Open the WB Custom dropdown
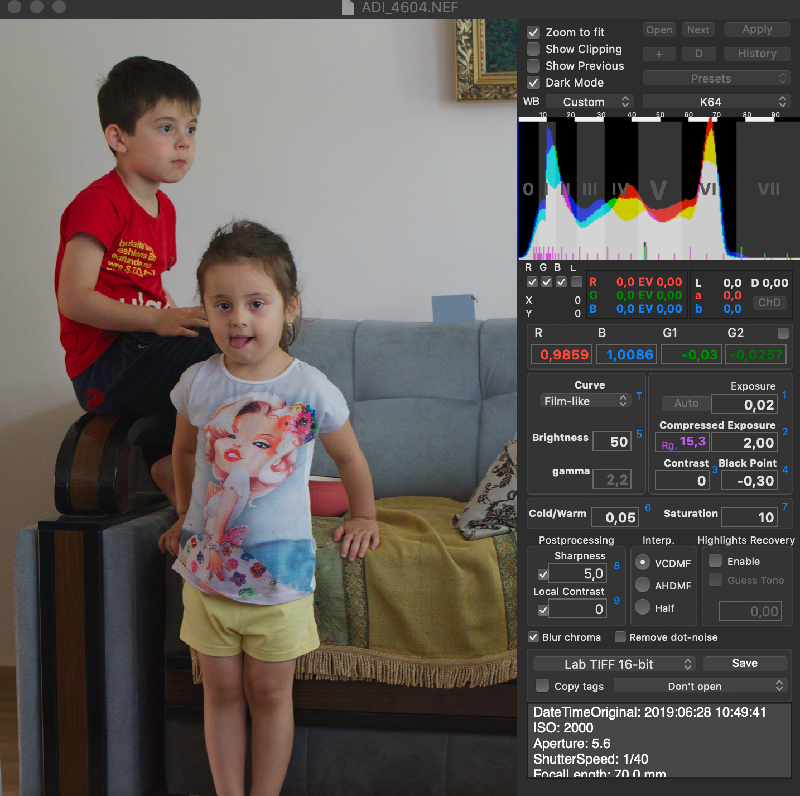 tap(590, 102)
